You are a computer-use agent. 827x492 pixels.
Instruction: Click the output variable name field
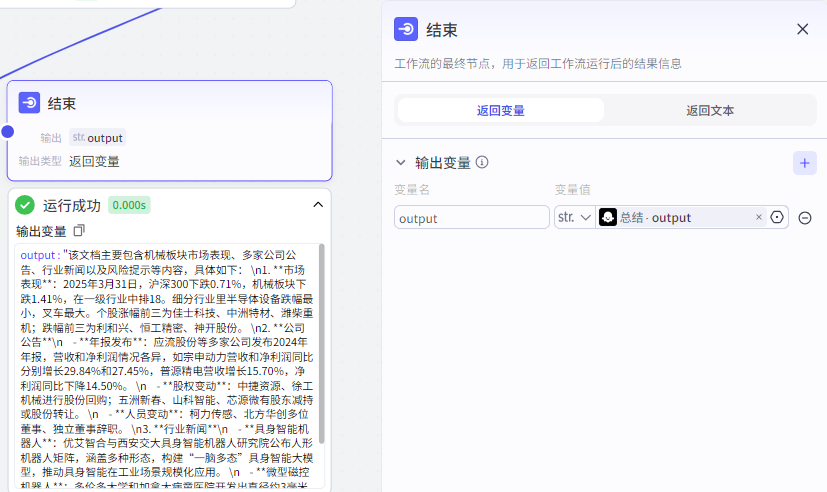(472, 217)
